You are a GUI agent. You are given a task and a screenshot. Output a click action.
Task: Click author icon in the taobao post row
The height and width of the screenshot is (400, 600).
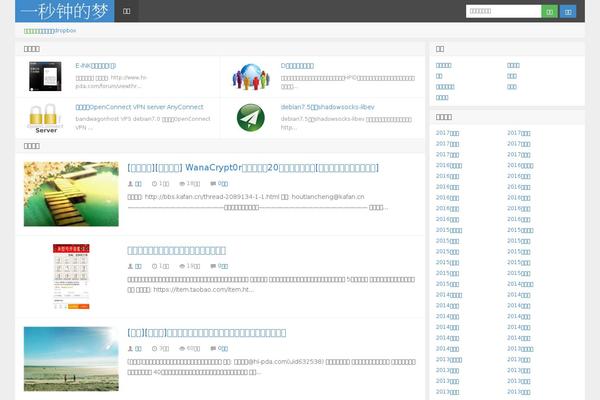tap(130, 266)
